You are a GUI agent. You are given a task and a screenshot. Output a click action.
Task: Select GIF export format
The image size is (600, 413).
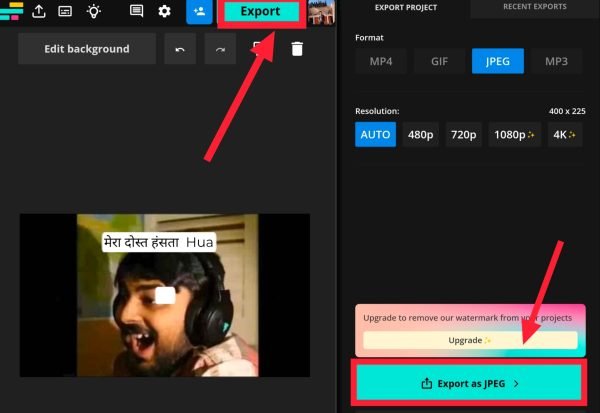(x=439, y=63)
